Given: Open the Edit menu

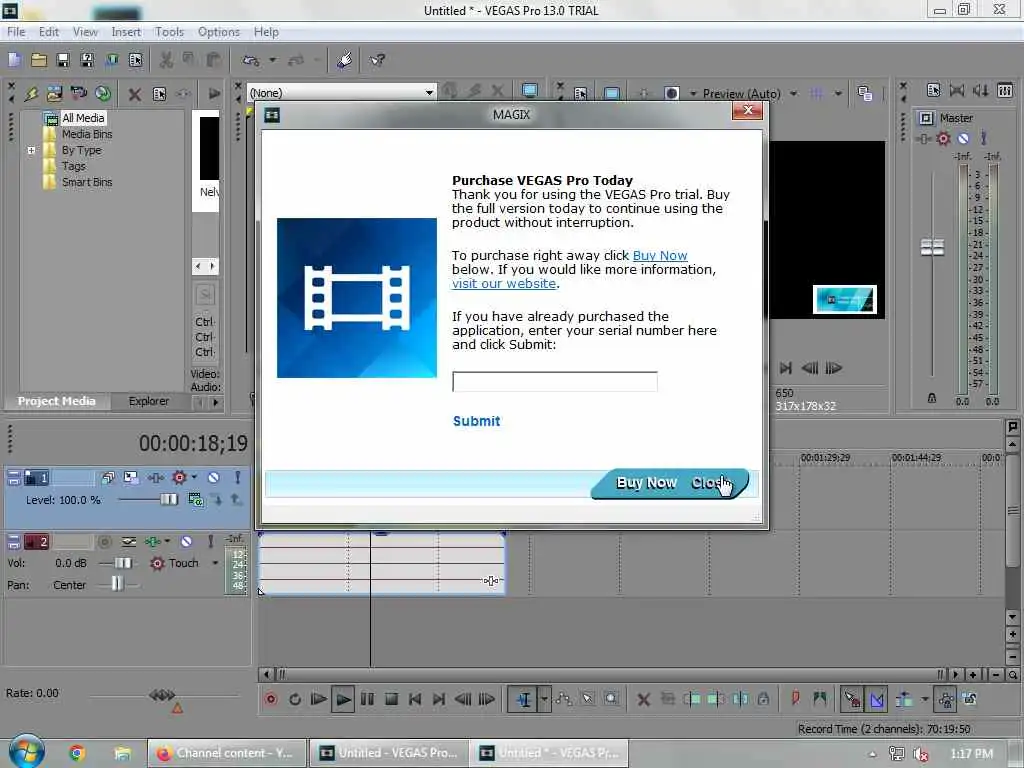Looking at the screenshot, I should pos(48,31).
